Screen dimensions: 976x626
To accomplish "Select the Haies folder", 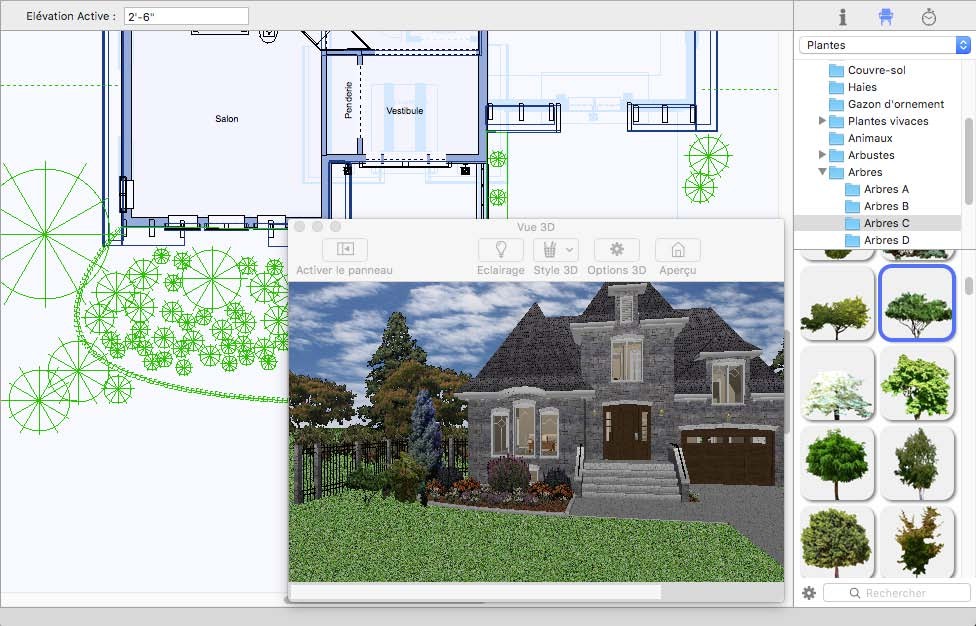I will click(862, 87).
